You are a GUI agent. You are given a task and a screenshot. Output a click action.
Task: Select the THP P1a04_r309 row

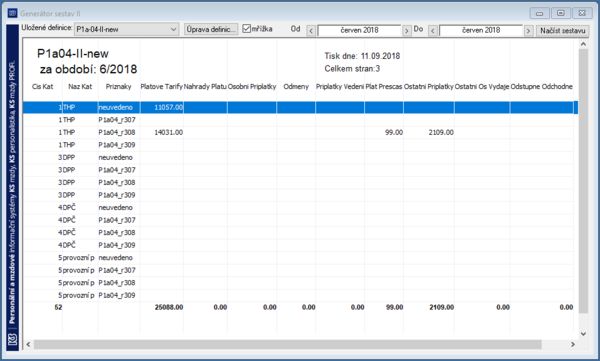point(298,145)
